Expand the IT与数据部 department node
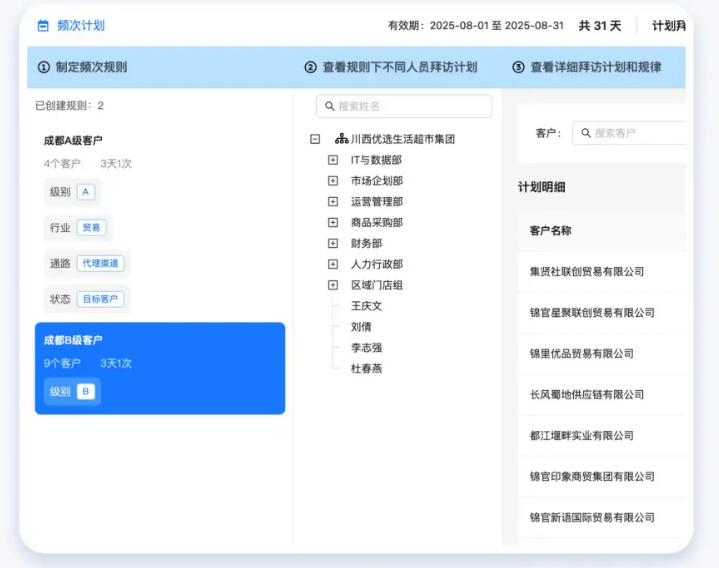Image resolution: width=719 pixels, height=568 pixels. pyautogui.click(x=333, y=160)
